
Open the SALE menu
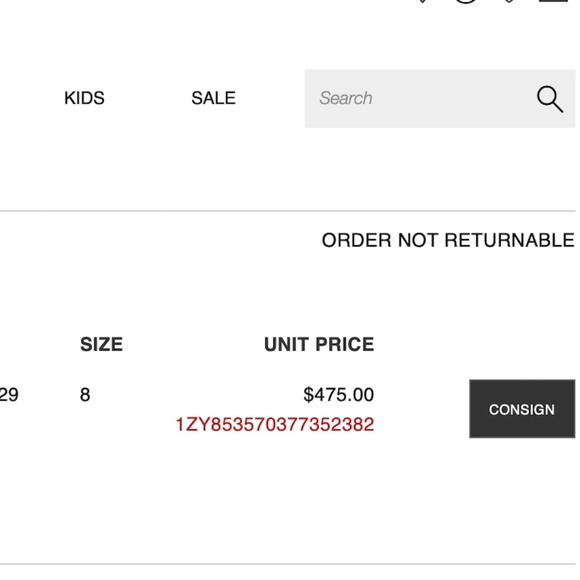tap(213, 98)
